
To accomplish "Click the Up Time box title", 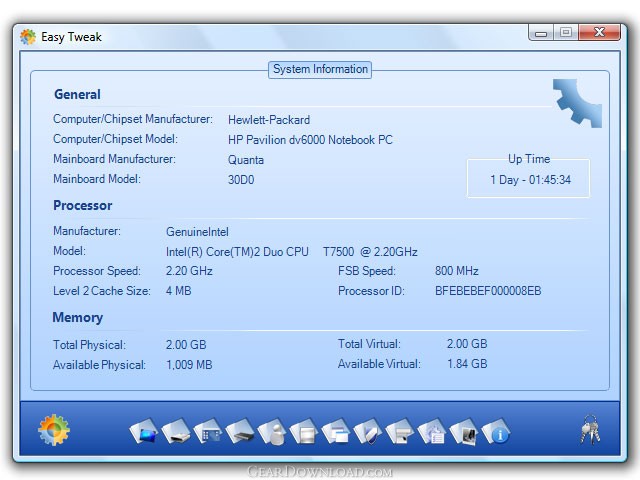I will [529, 159].
